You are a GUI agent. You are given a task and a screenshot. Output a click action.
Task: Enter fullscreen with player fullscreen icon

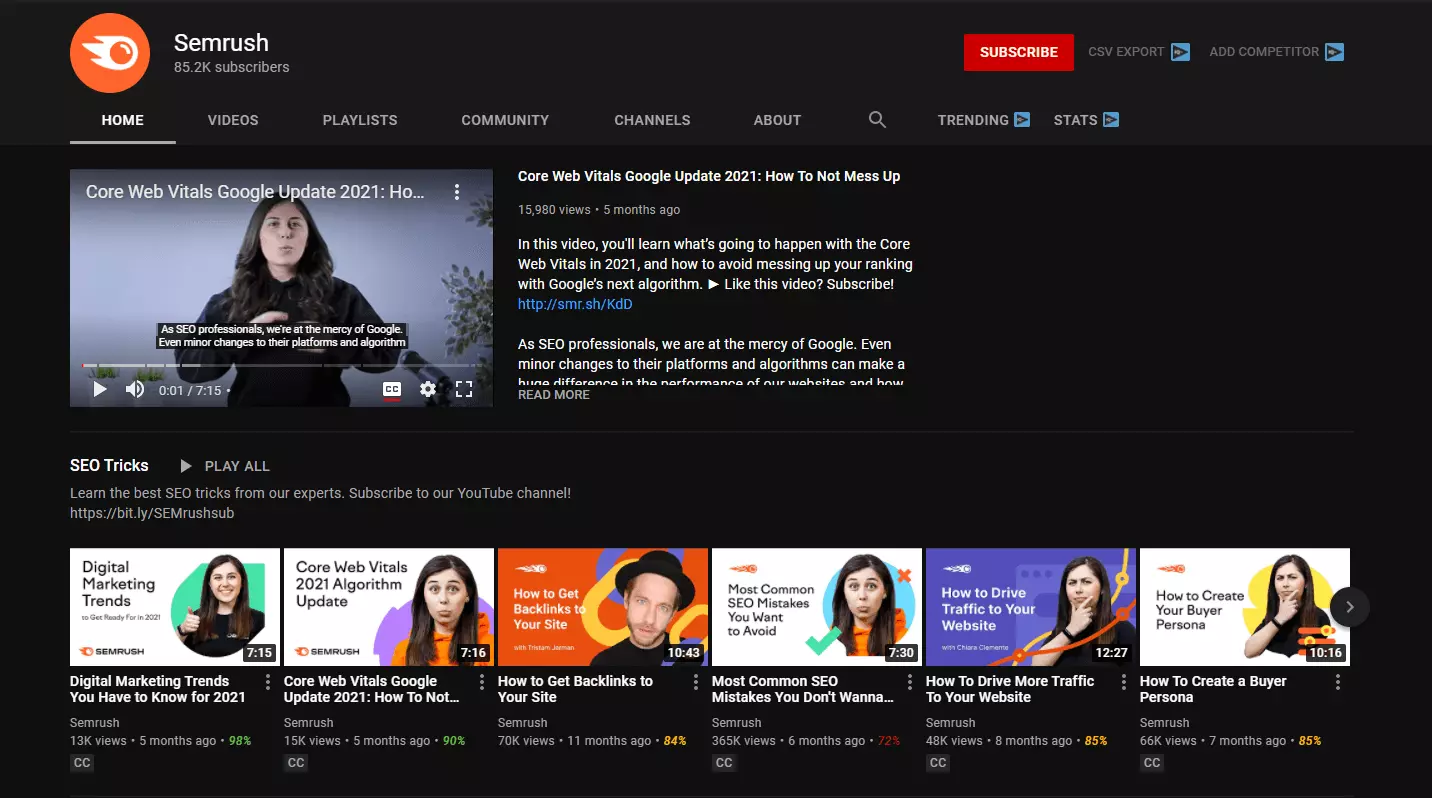click(464, 389)
